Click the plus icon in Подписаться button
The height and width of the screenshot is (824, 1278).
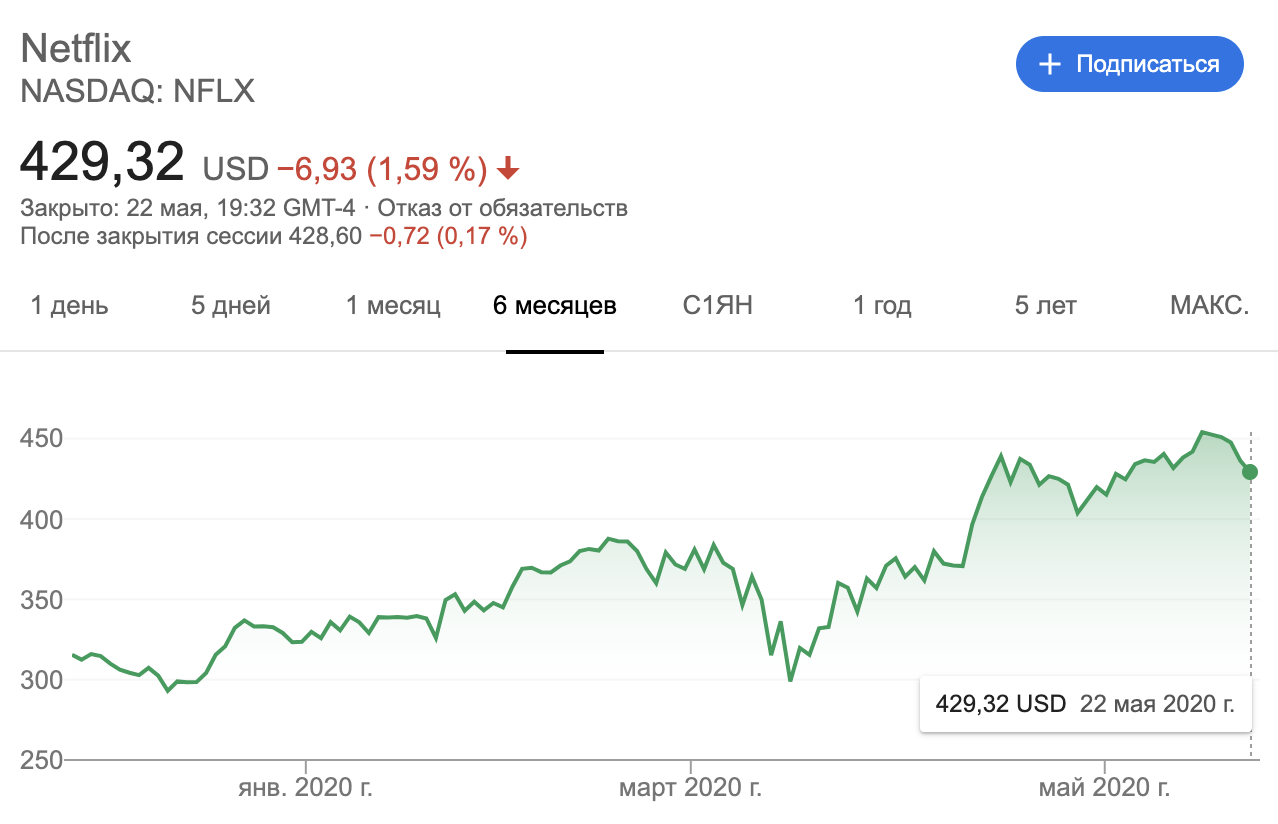[1049, 65]
